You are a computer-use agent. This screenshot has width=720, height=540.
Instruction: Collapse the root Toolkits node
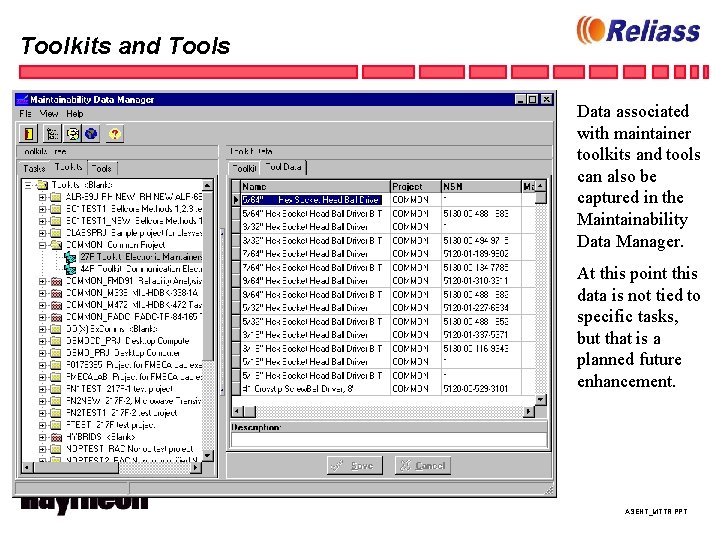tap(28, 185)
